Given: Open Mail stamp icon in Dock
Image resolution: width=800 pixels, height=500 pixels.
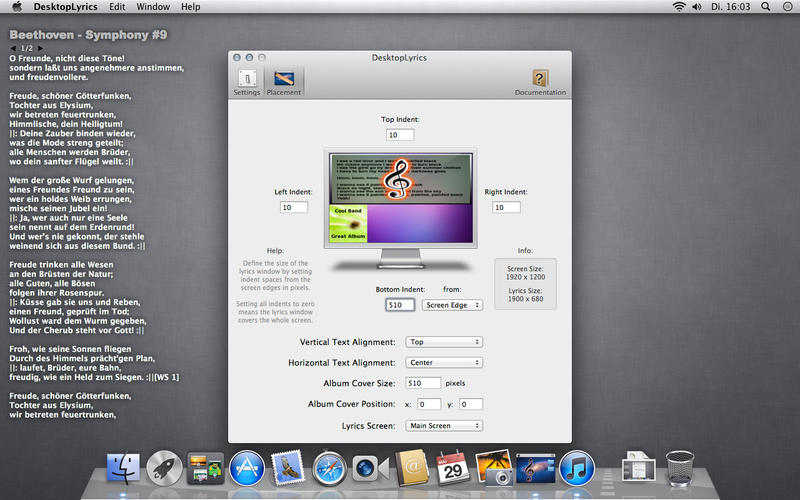Looking at the screenshot, I should 288,468.
